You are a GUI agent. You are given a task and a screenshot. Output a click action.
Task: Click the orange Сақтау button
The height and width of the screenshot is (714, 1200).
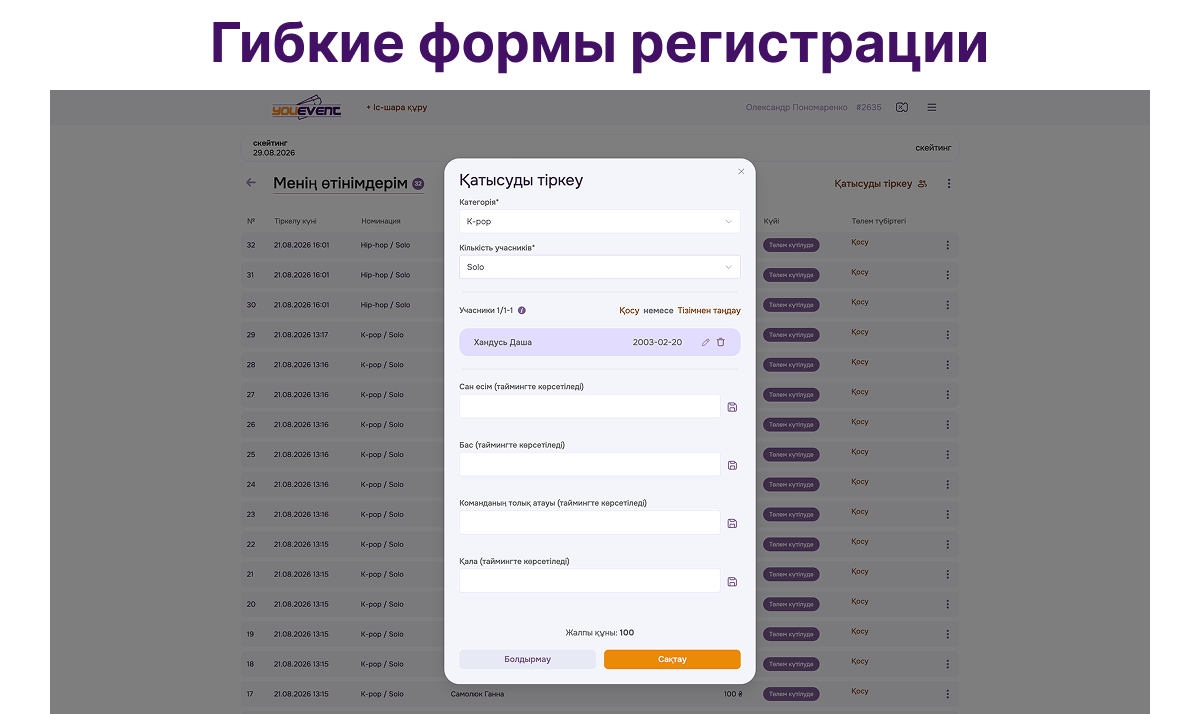pos(672,659)
